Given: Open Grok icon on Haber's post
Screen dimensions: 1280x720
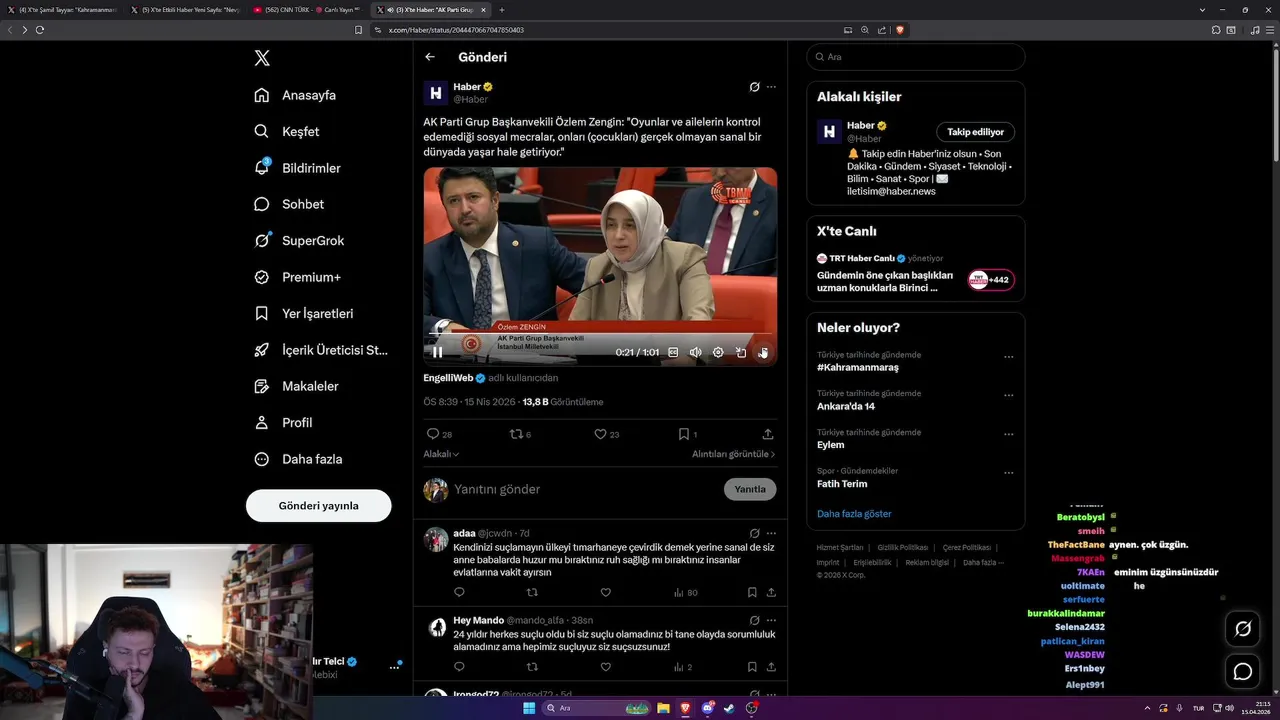Looking at the screenshot, I should [x=754, y=87].
